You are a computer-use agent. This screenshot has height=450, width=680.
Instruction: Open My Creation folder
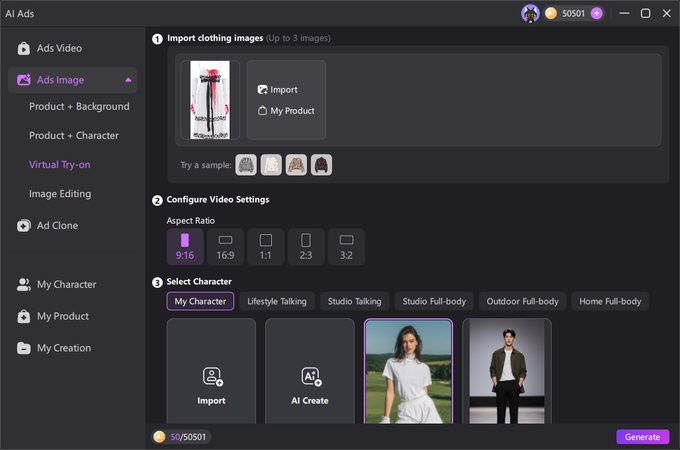(54, 348)
